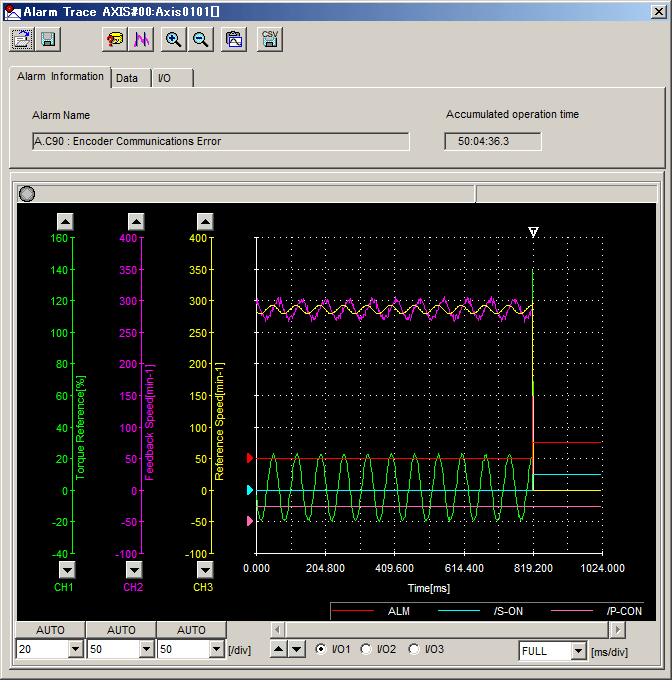Select the I/O3 radio button

414,649
